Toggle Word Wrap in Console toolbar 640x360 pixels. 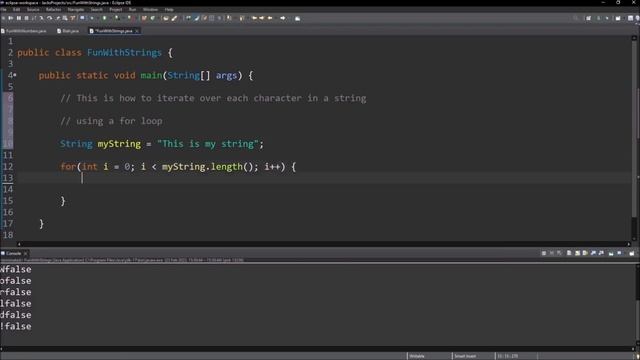click(x=585, y=253)
